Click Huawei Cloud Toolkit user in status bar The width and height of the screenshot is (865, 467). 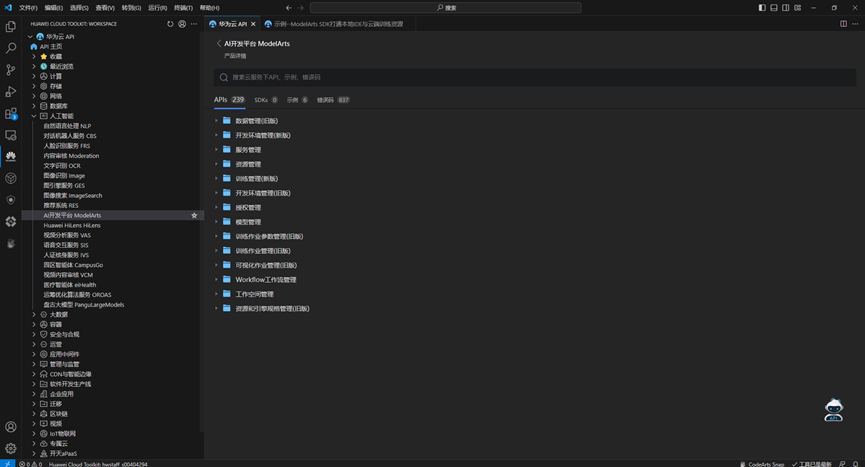(98, 464)
